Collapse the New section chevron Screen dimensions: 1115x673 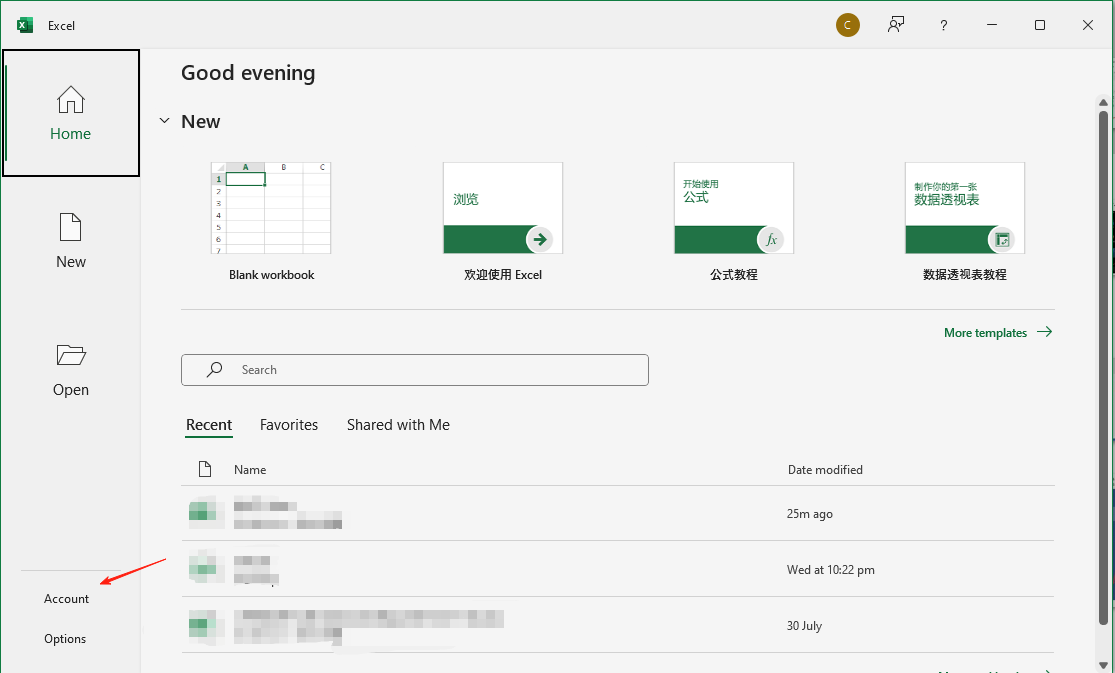point(165,121)
